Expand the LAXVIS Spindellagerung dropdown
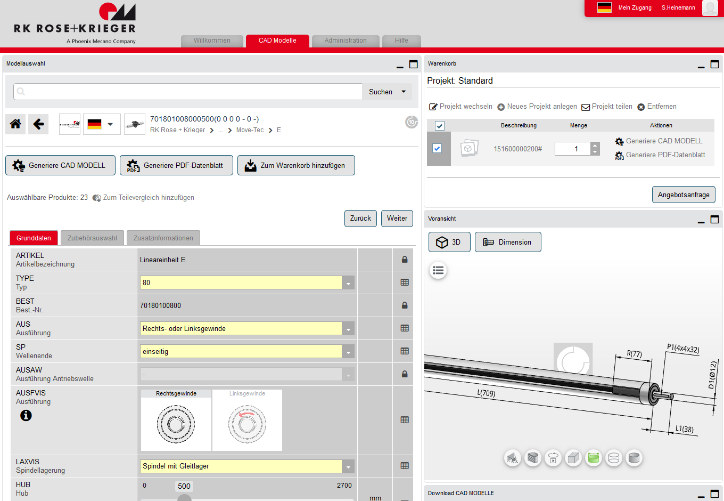The width and height of the screenshot is (724, 501). [x=349, y=466]
